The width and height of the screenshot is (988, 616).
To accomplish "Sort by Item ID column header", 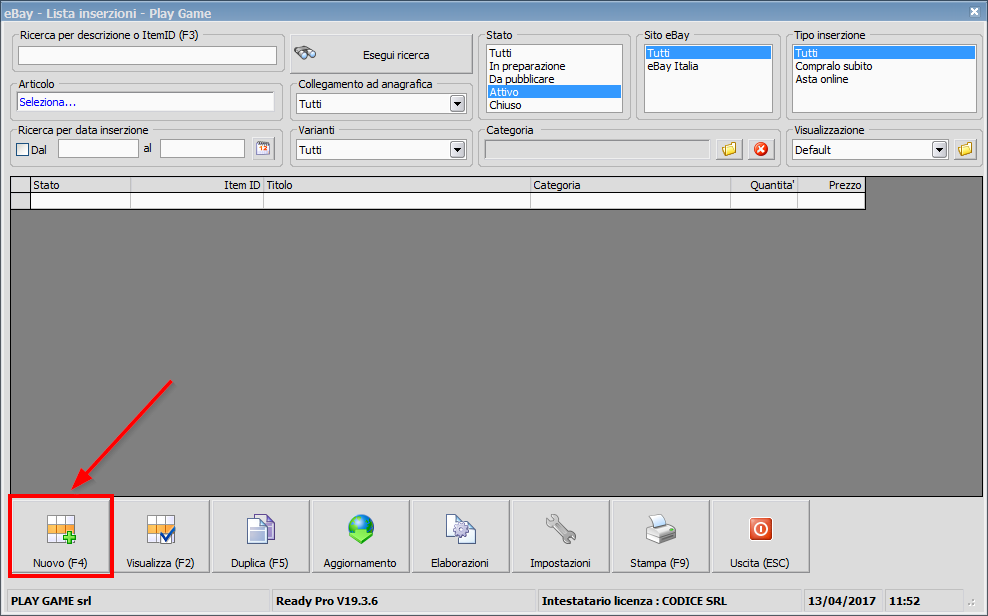I will (197, 185).
